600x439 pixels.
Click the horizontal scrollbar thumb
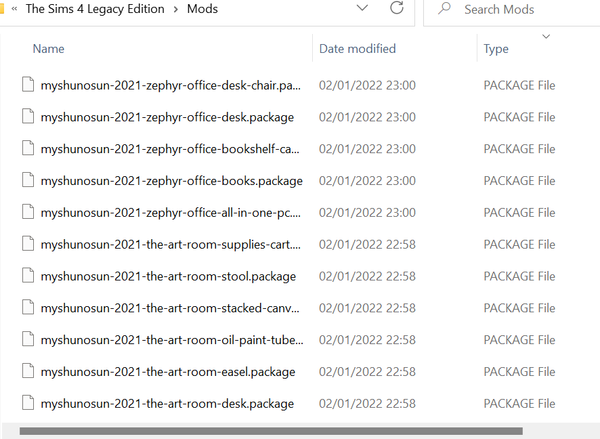click(x=271, y=431)
